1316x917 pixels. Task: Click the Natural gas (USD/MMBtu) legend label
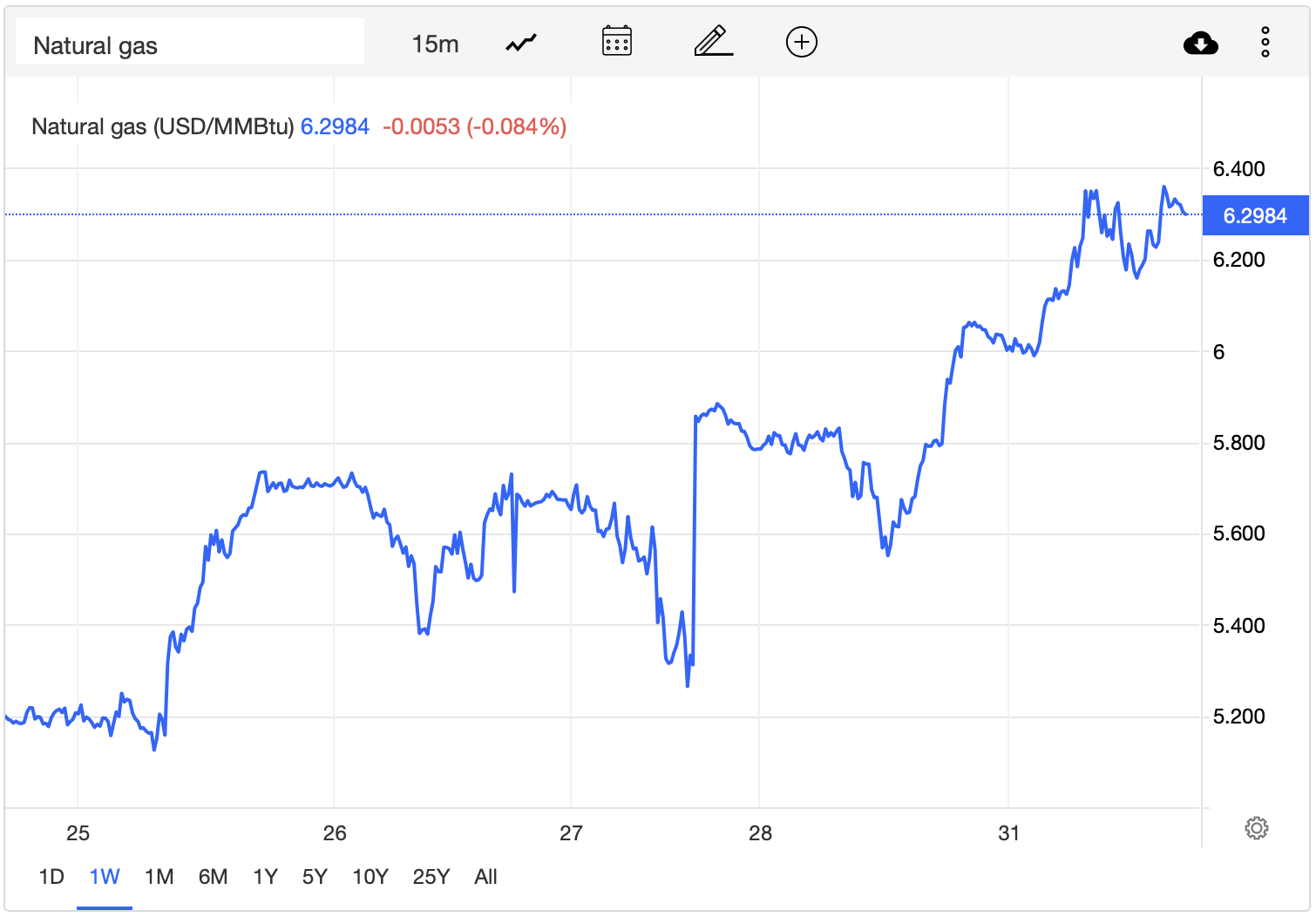[x=163, y=127]
